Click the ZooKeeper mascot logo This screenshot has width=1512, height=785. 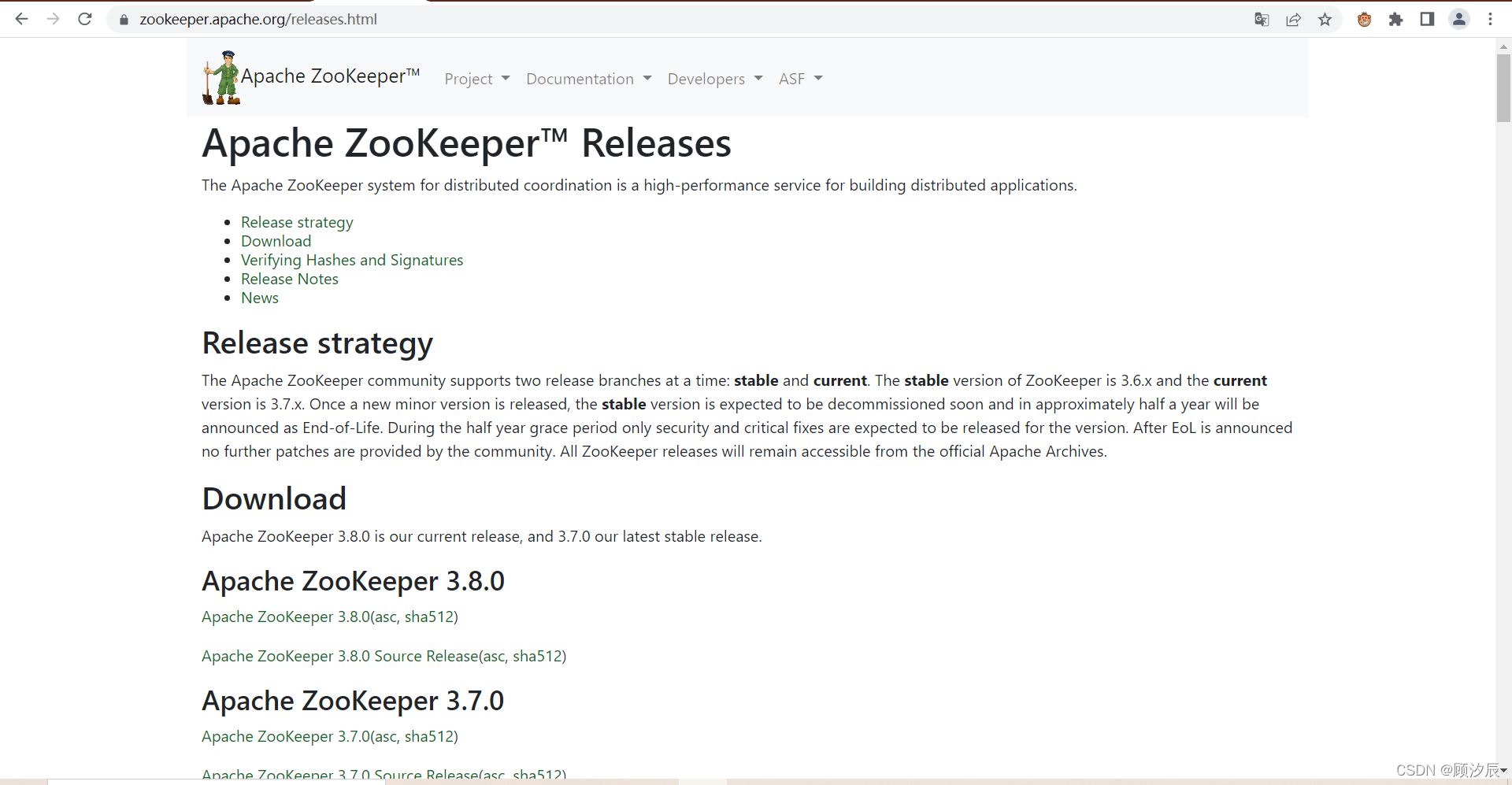coord(221,77)
